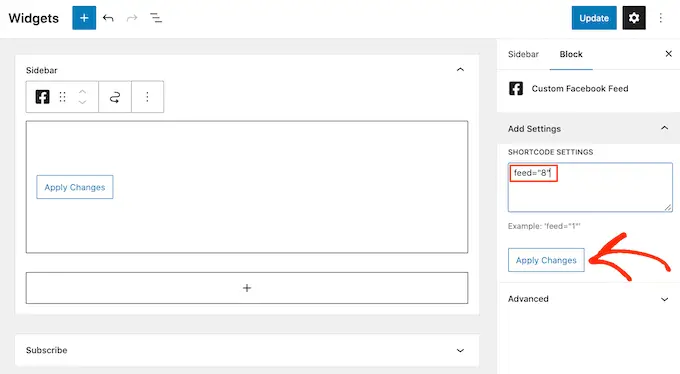Click the Custom Facebook Feed label
This screenshot has height=374, width=680.
580,89
